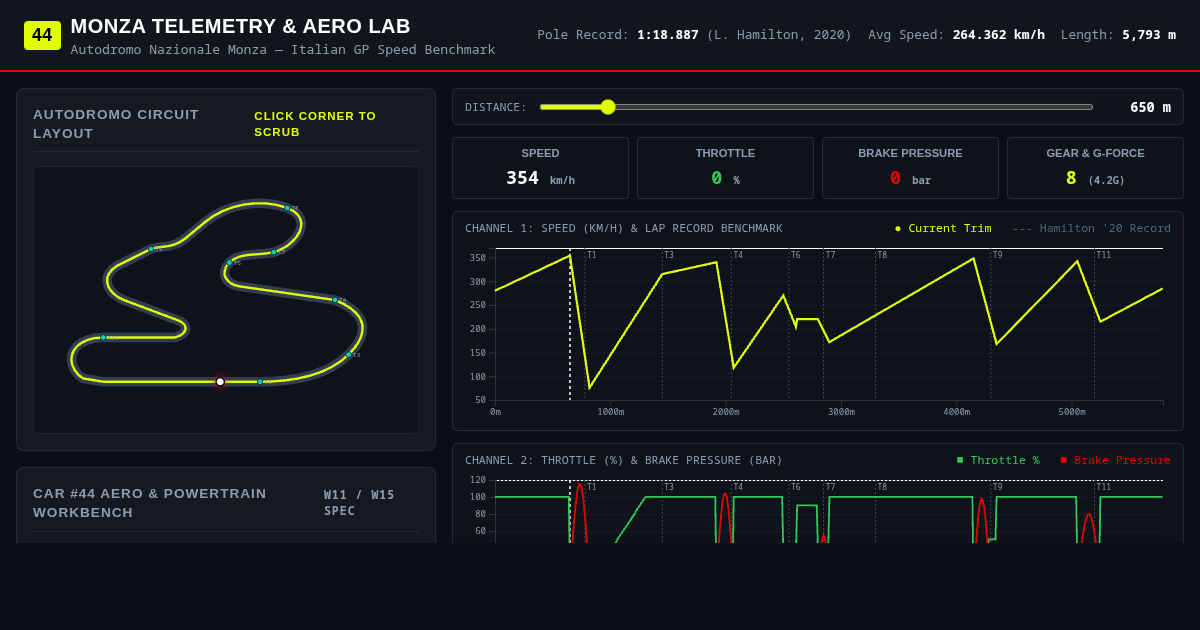The height and width of the screenshot is (630, 1200).
Task: Toggle the Current Trim legend entry
Action: (943, 228)
